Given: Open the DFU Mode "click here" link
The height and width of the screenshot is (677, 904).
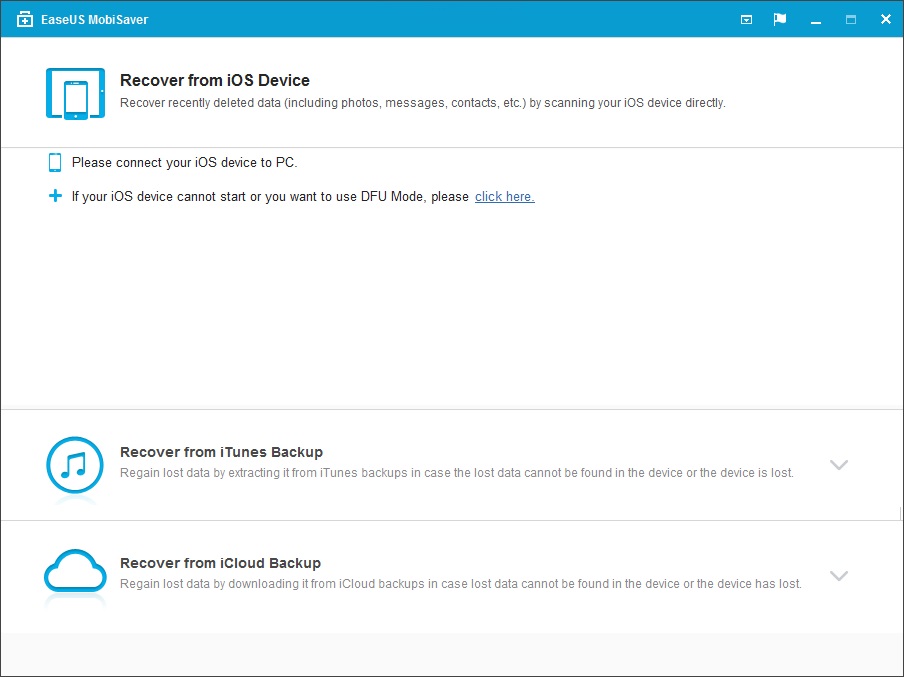Looking at the screenshot, I should click(x=504, y=197).
